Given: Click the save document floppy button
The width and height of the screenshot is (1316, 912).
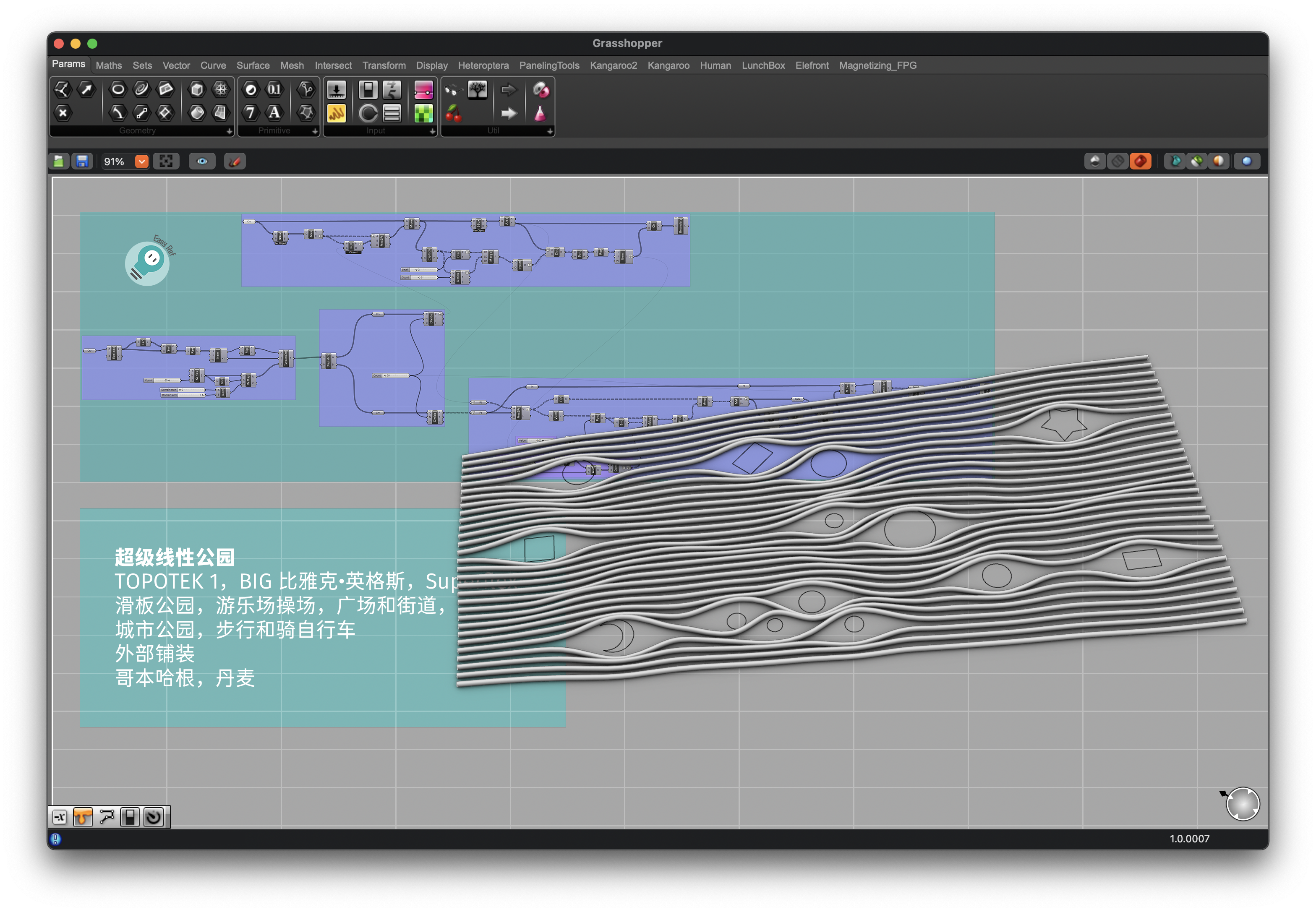Looking at the screenshot, I should coord(82,162).
